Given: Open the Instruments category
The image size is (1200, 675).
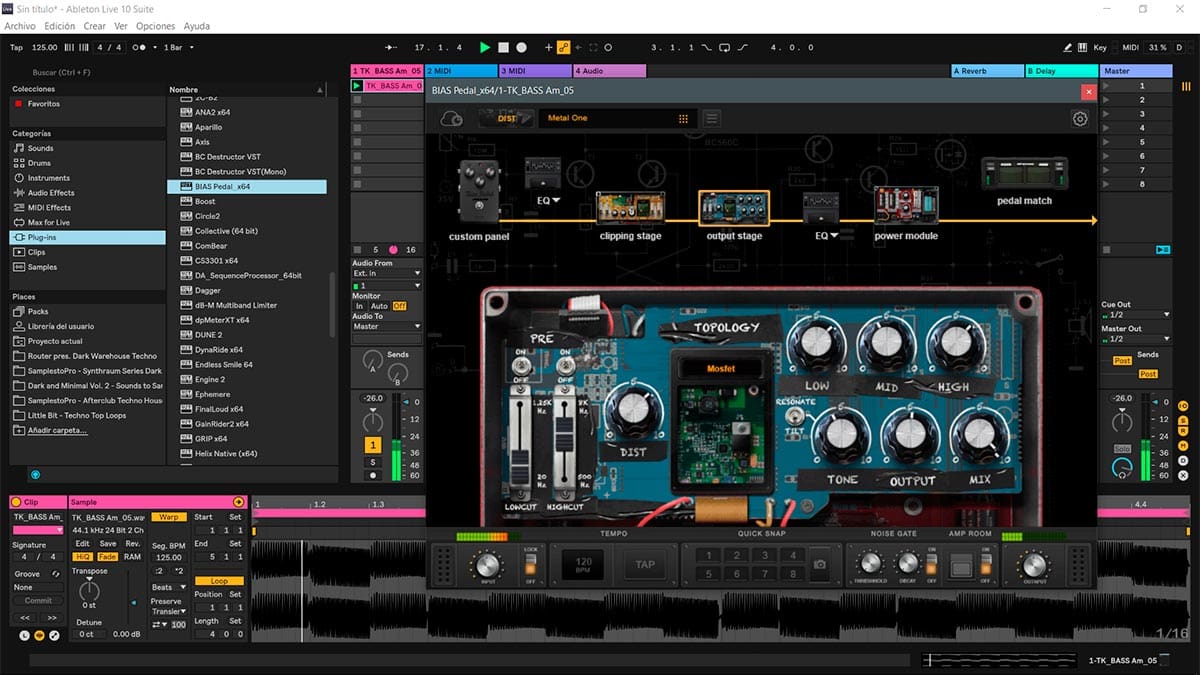Looking at the screenshot, I should click(x=48, y=178).
